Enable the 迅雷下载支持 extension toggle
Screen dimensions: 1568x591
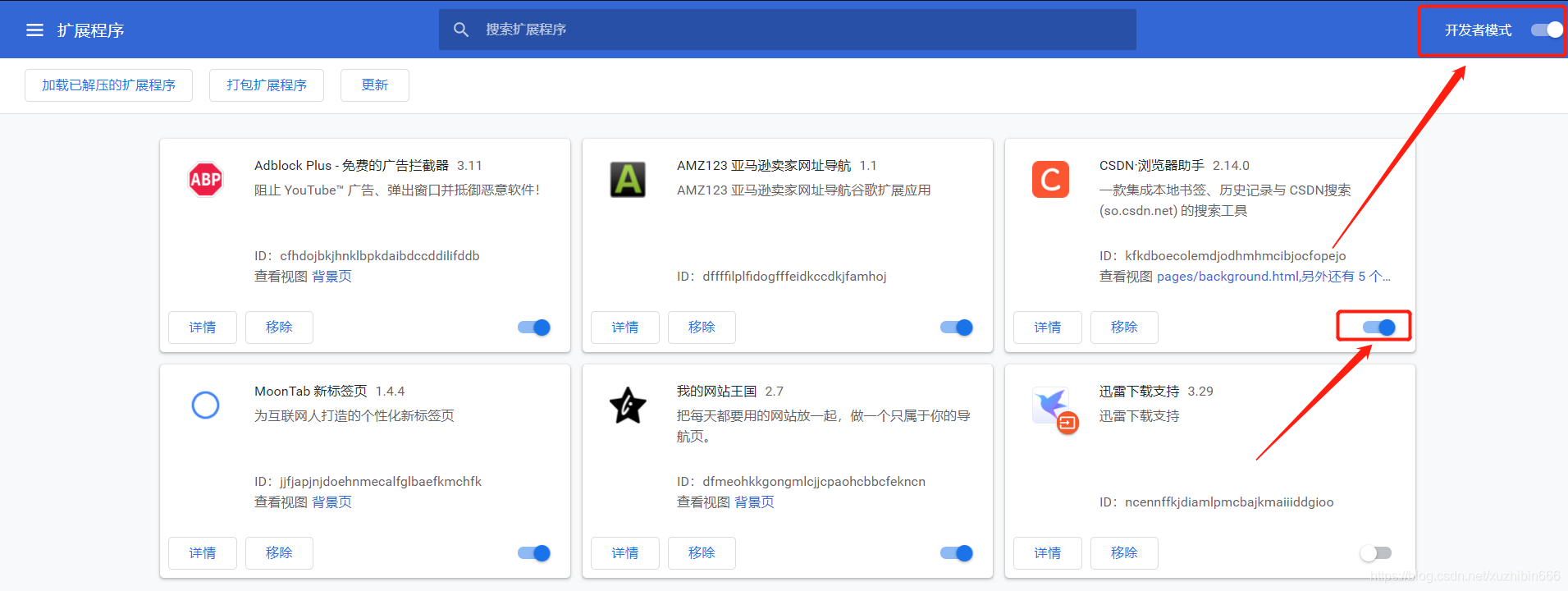click(x=1376, y=553)
